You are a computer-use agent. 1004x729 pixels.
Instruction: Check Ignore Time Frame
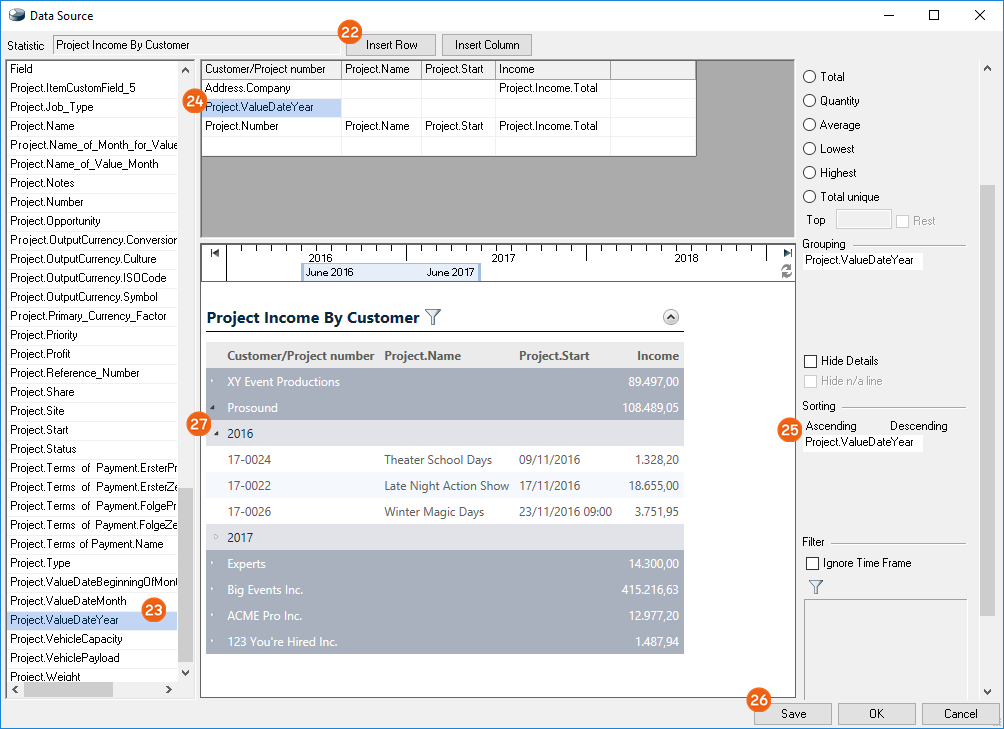812,563
